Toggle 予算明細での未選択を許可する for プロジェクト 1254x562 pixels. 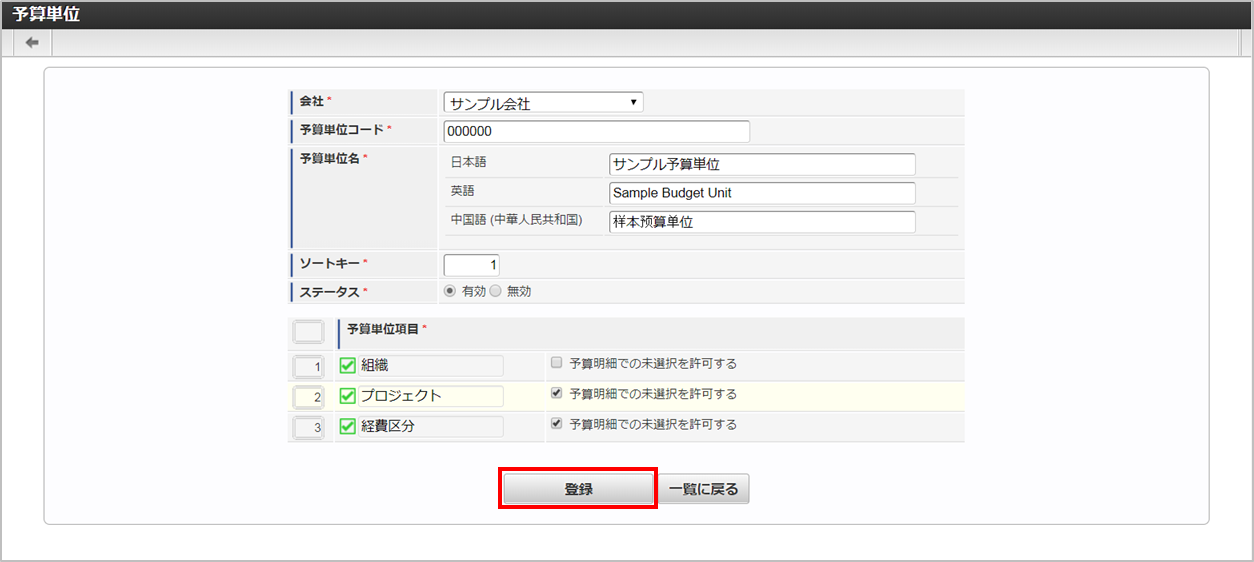(557, 393)
